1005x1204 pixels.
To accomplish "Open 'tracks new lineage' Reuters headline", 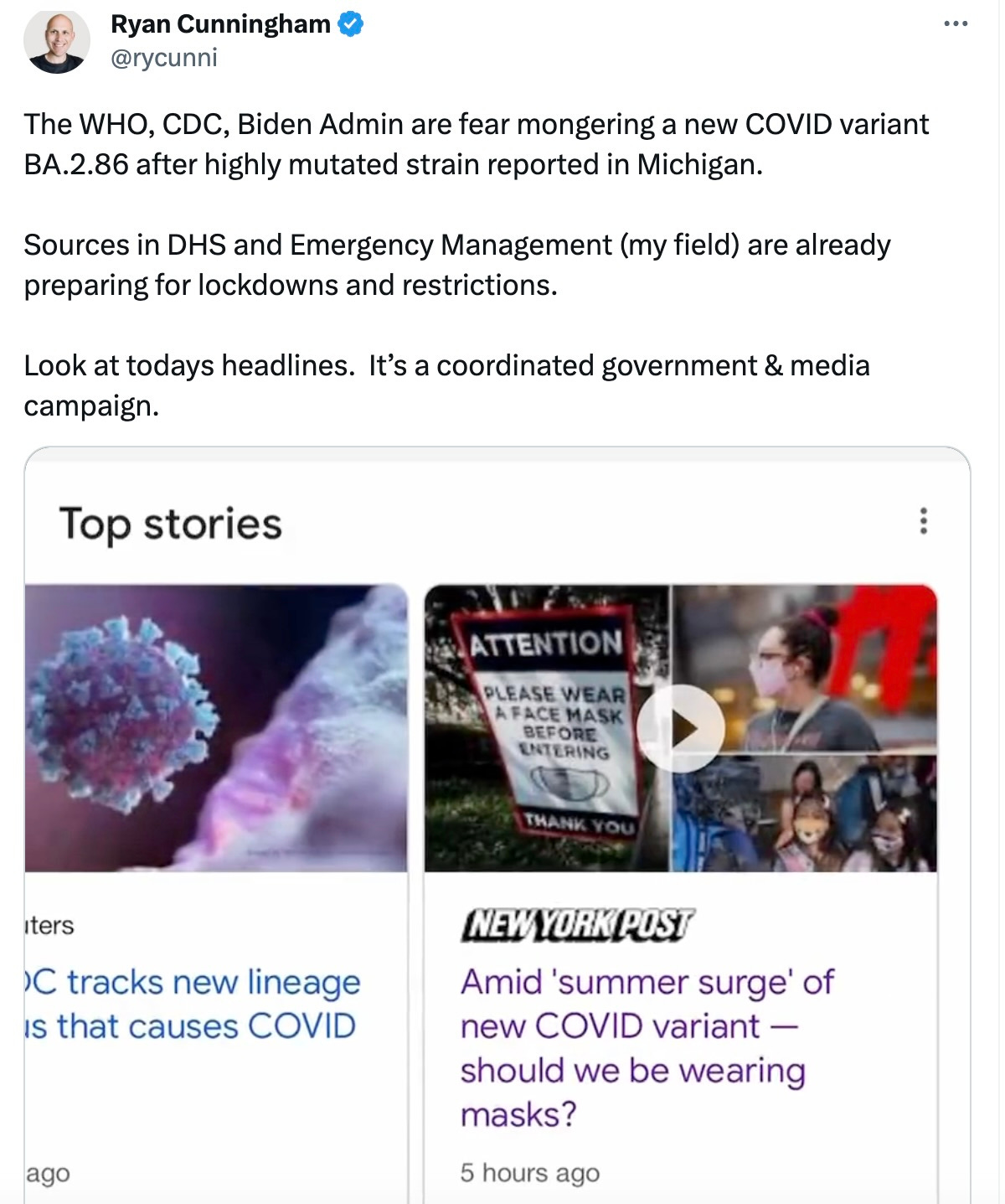I will 192,1004.
